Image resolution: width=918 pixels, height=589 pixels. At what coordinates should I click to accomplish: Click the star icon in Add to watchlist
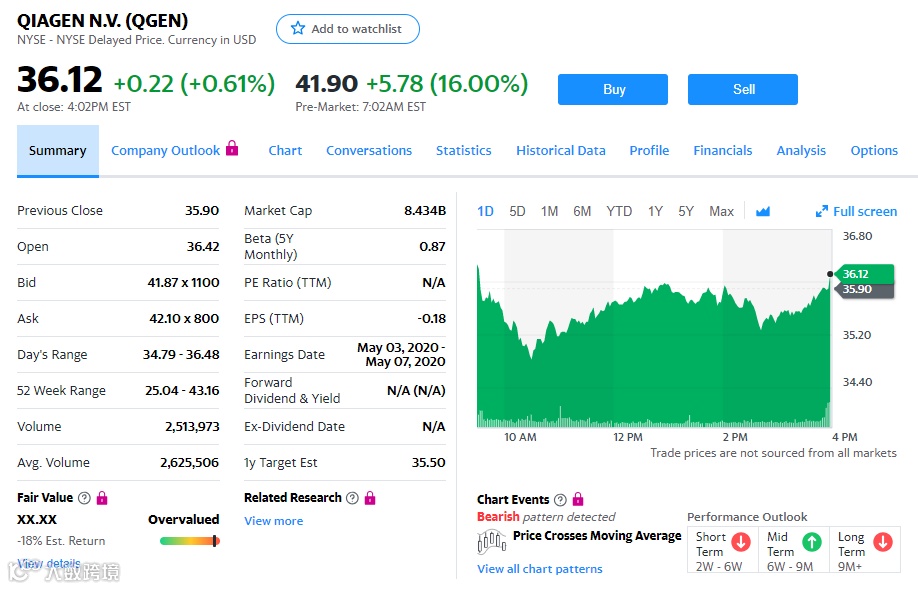(x=298, y=28)
